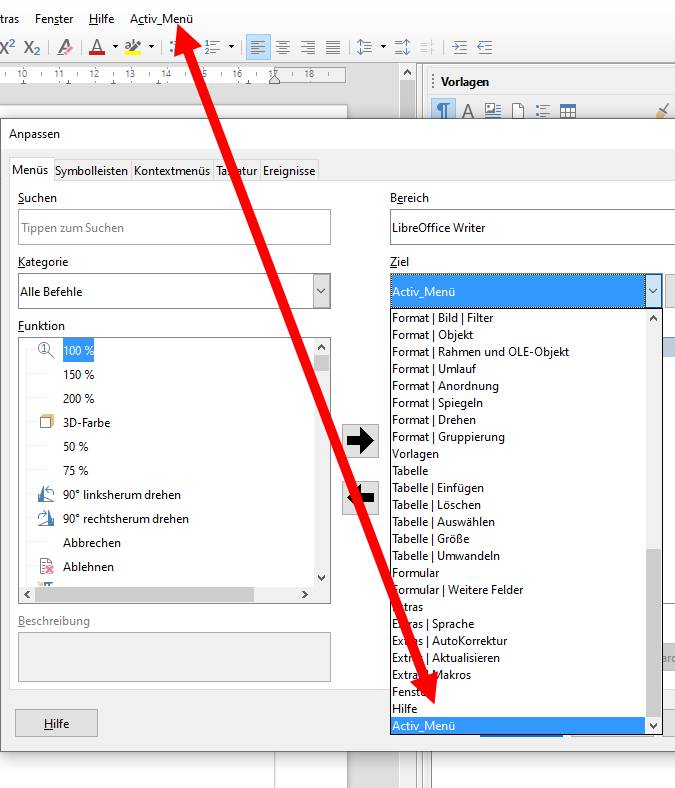The height and width of the screenshot is (788, 675).
Task: Click the increase paragraph spacing icon
Action: [402, 47]
